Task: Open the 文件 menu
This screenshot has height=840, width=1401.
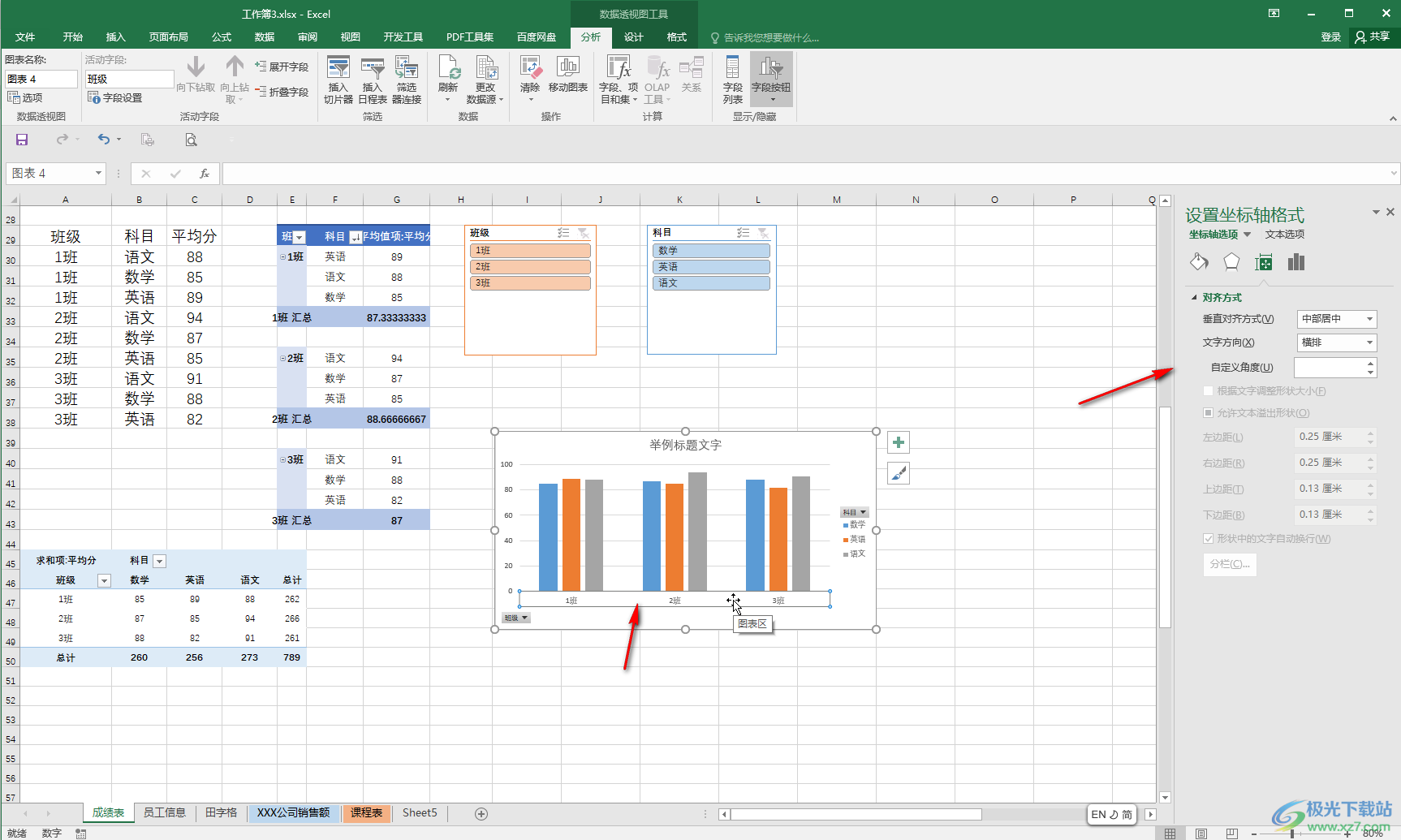Action: 25,37
